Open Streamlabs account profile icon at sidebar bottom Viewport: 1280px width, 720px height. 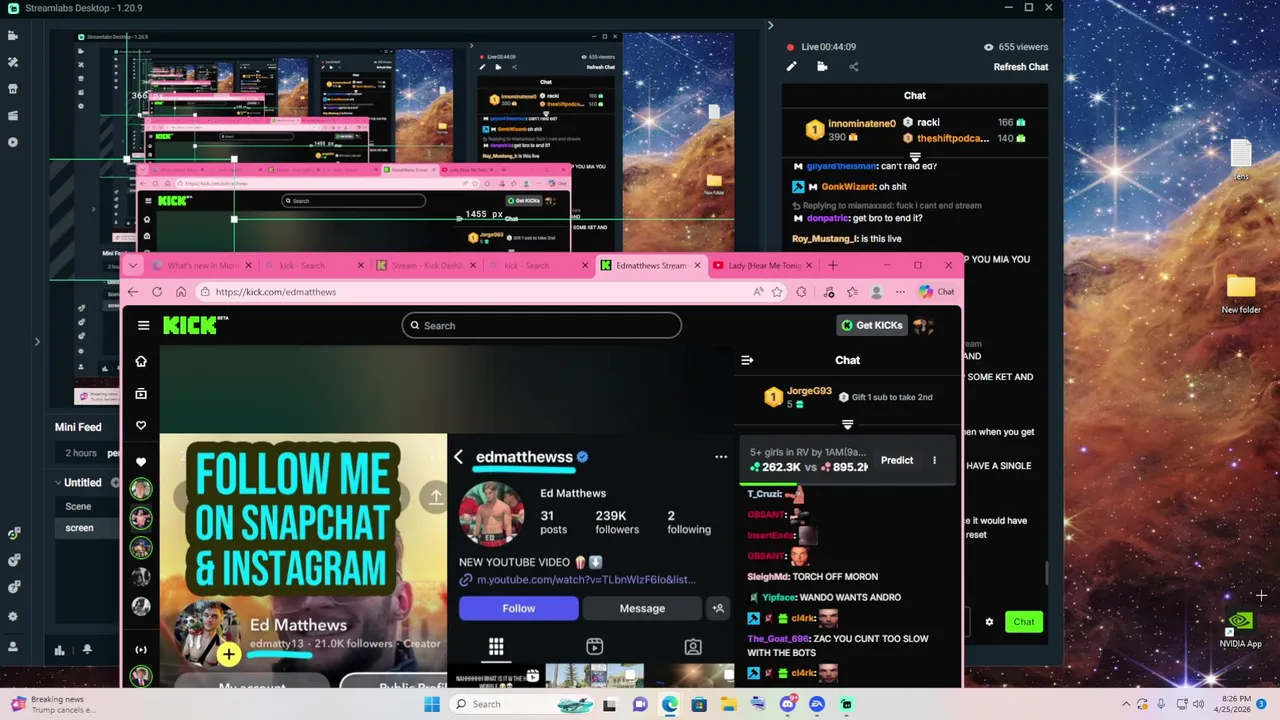[13, 646]
